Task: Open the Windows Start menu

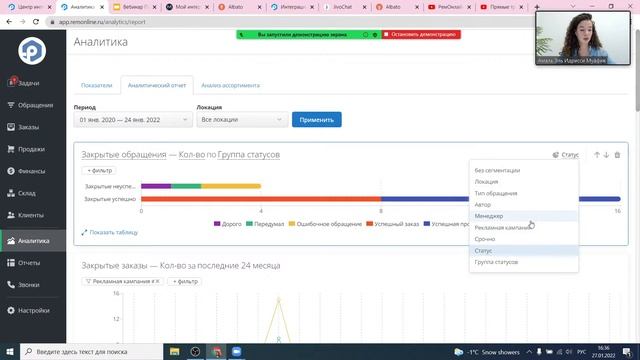Action: point(10,352)
